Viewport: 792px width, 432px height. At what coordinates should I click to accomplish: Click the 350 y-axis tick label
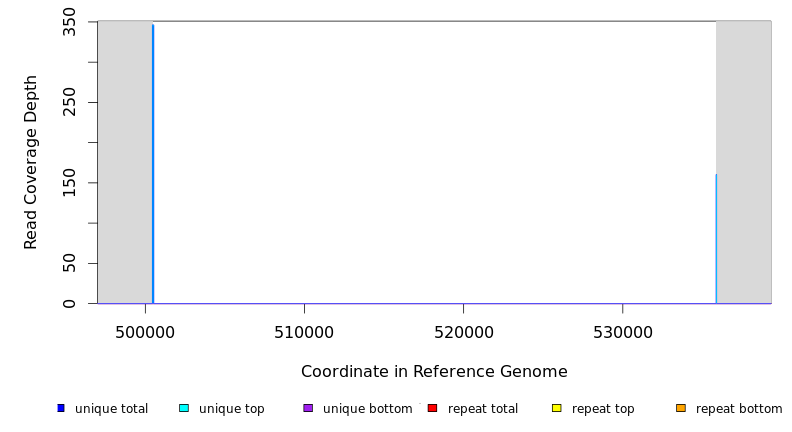69,22
